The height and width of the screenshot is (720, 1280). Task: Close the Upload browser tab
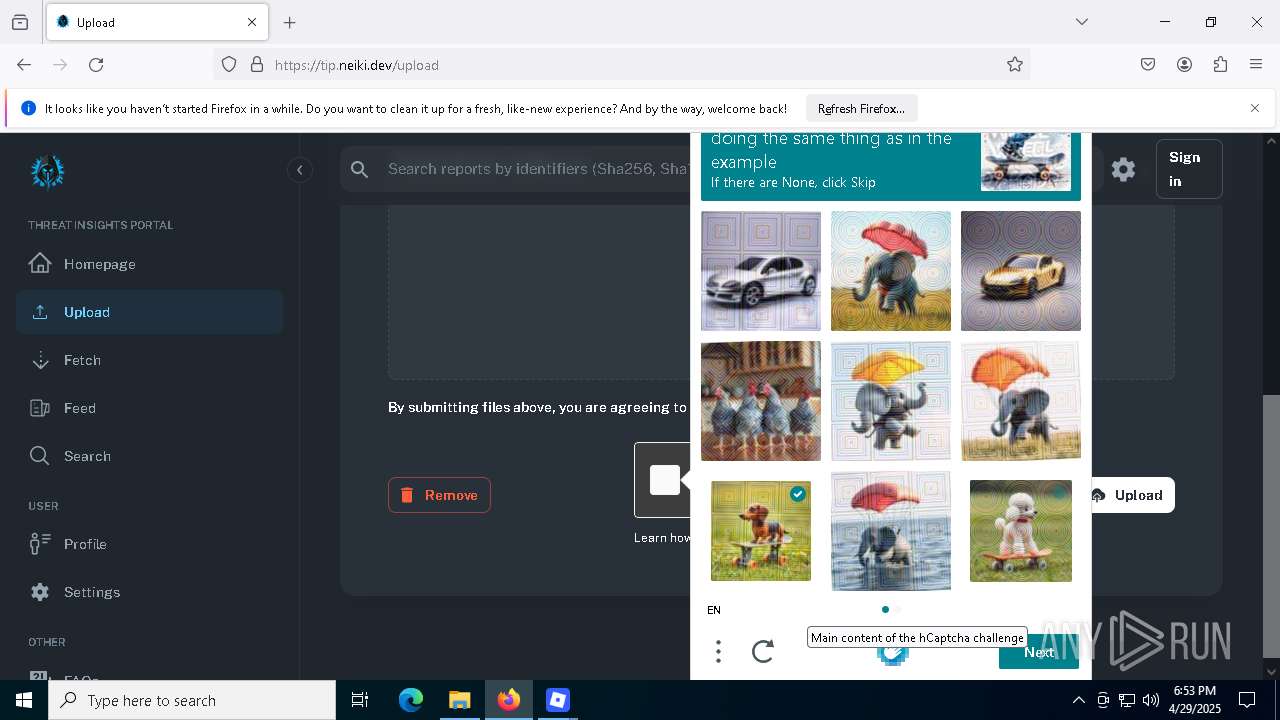pyautogui.click(x=252, y=22)
